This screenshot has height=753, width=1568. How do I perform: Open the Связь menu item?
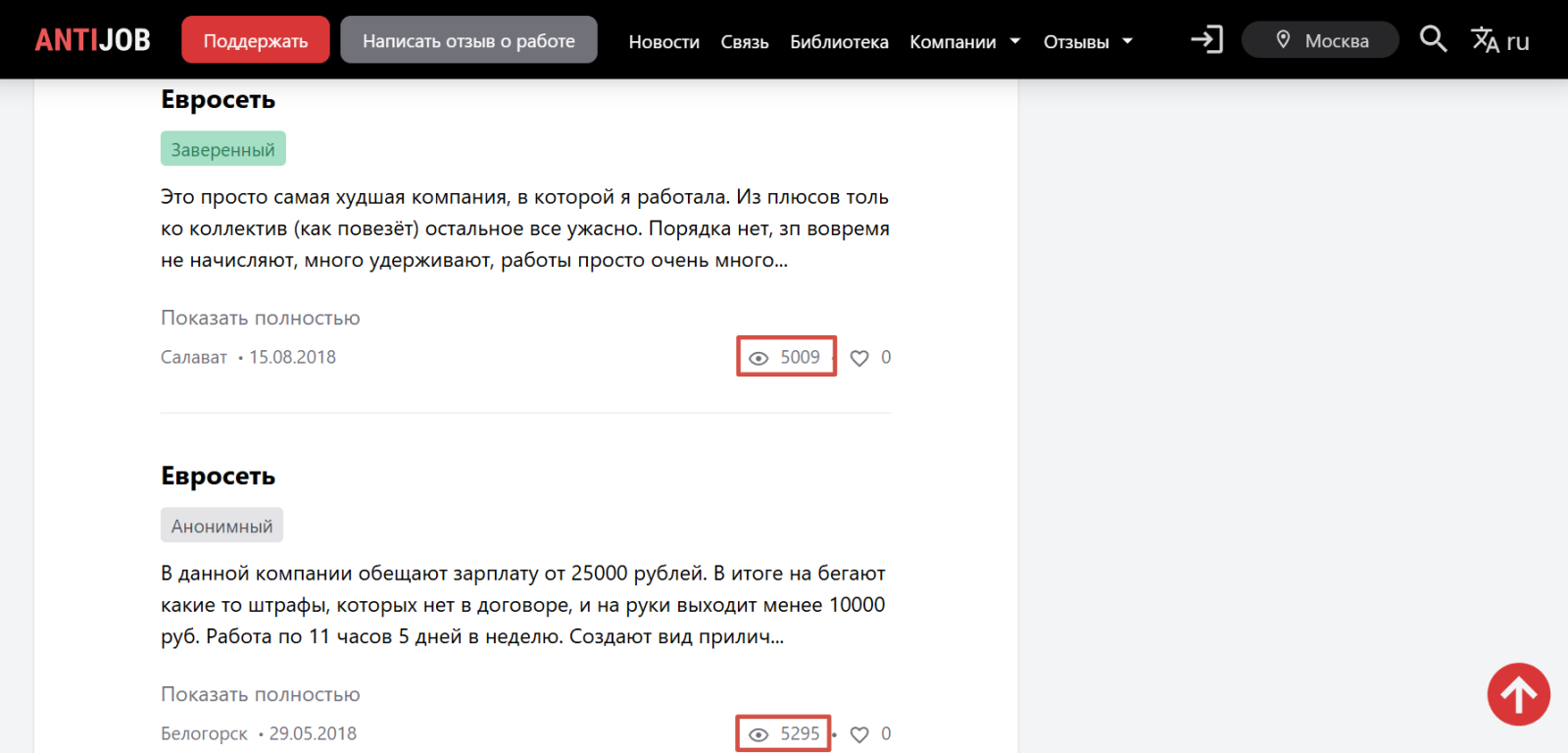coord(744,41)
